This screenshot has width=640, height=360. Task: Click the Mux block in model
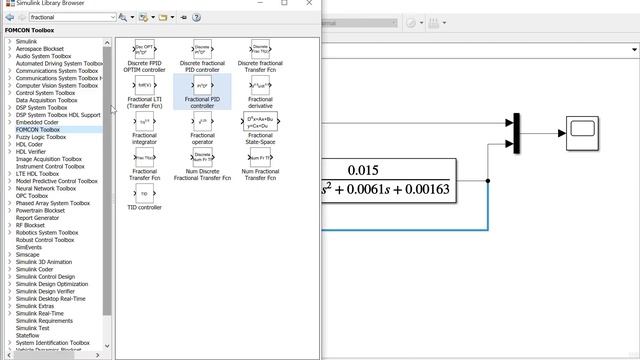click(516, 133)
